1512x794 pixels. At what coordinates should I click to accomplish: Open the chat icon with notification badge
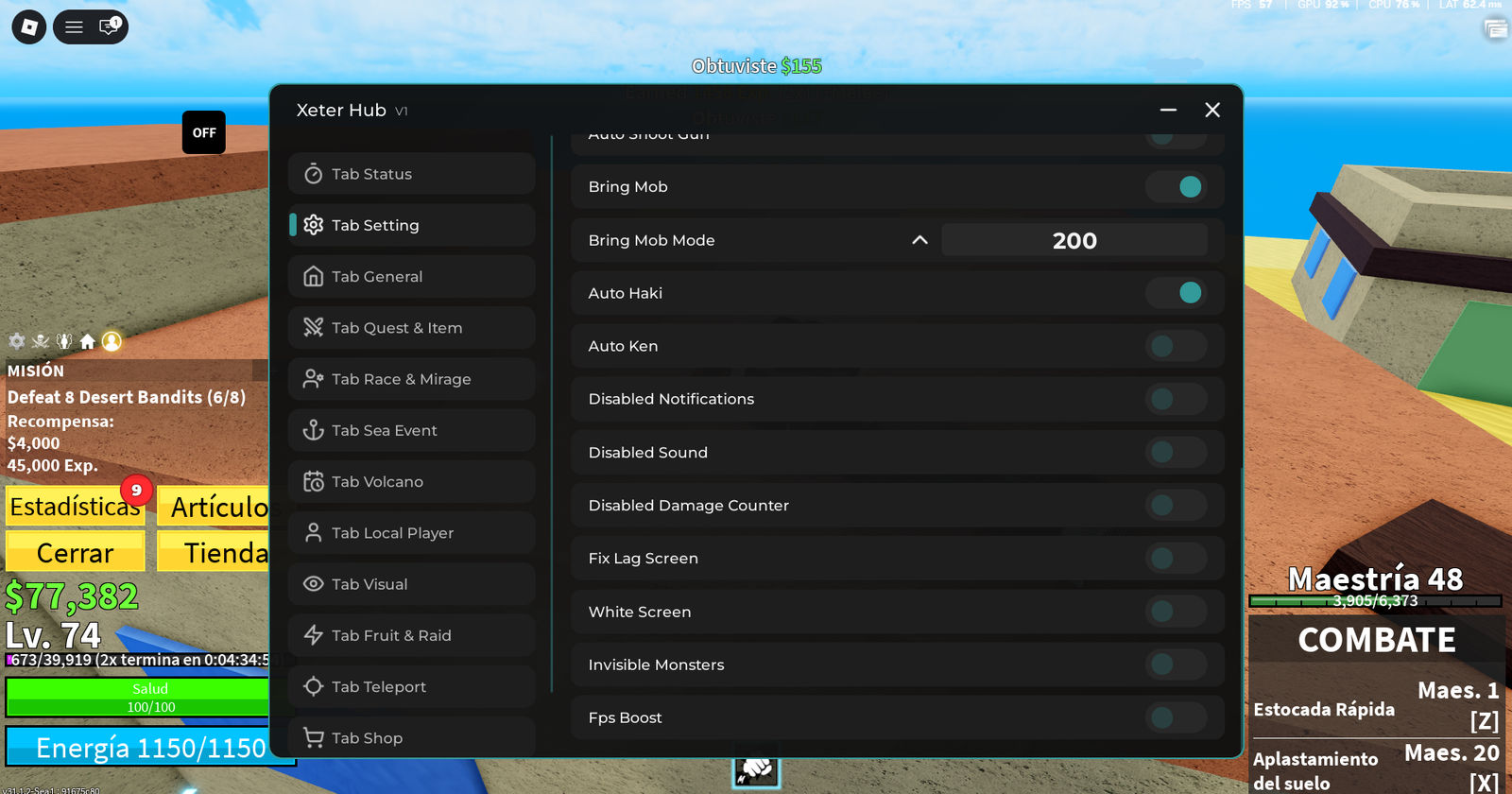coord(110,26)
